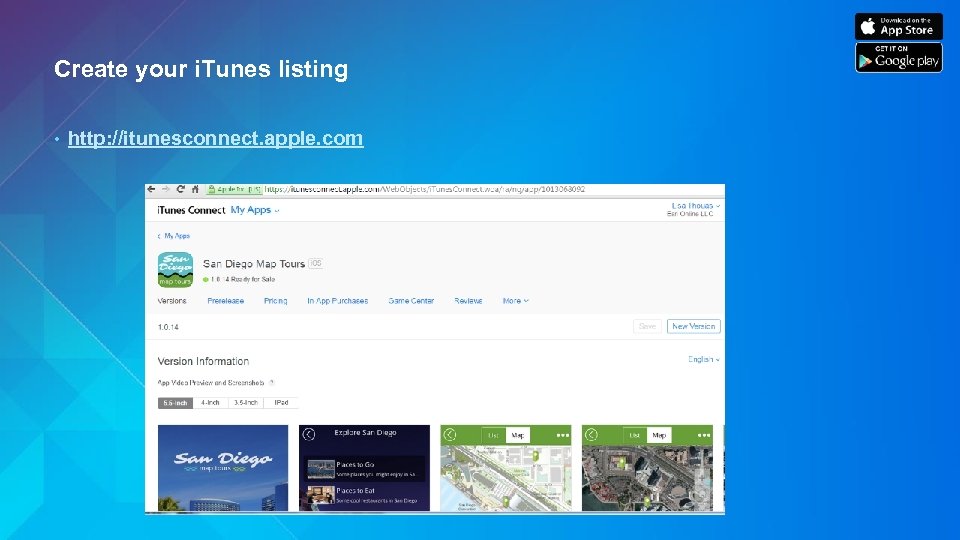Click Places to Go row in screenshot

(365, 469)
